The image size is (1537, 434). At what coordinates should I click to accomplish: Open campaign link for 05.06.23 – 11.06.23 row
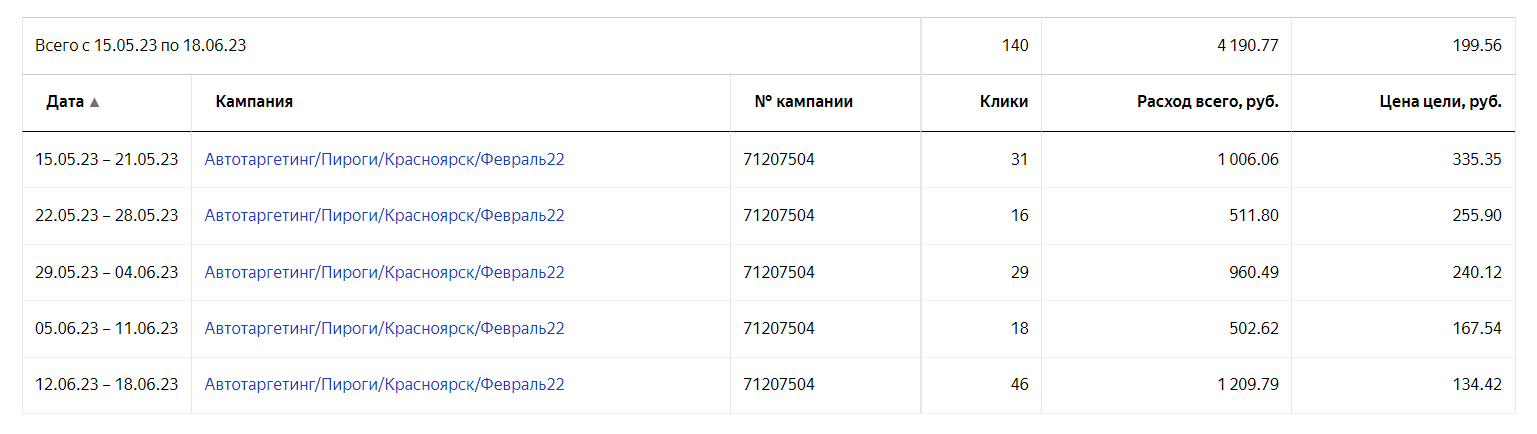click(384, 328)
